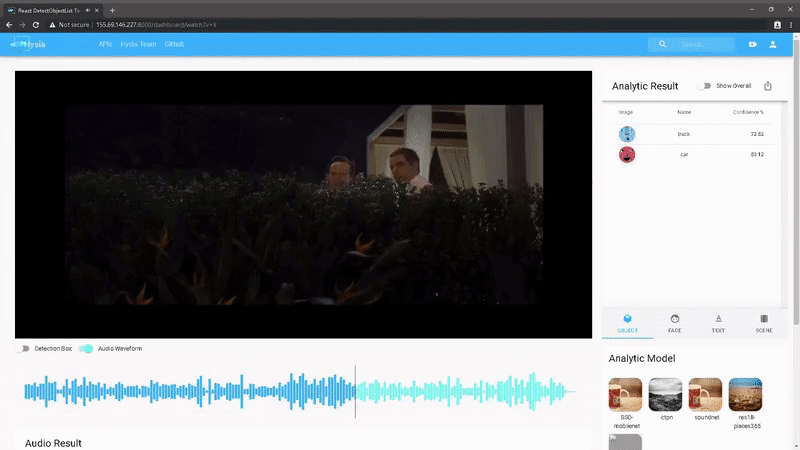Switch to the FACE tab
This screenshot has width=800, height=450.
pyautogui.click(x=674, y=323)
